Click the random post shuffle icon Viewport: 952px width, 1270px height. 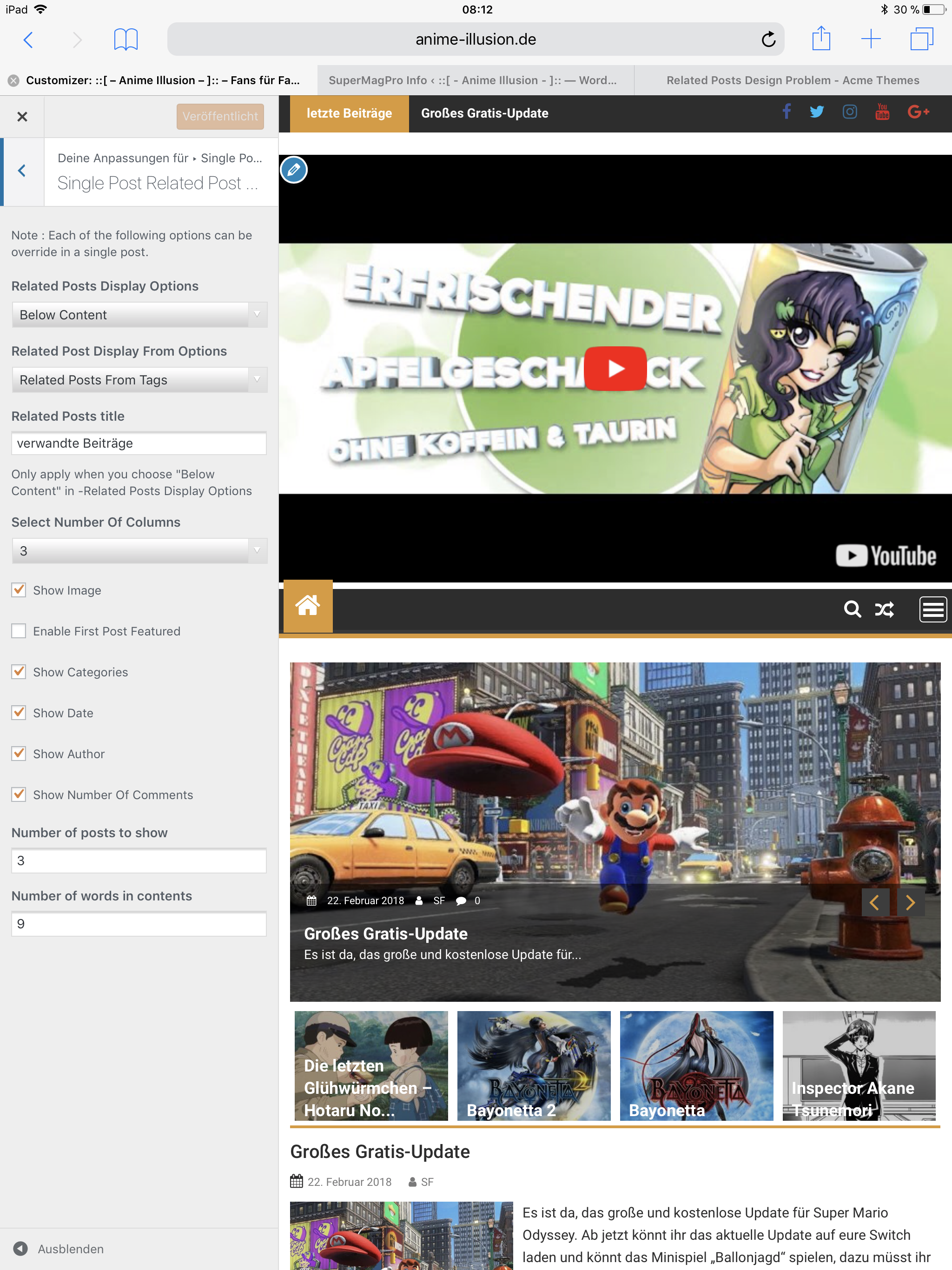pyautogui.click(x=884, y=609)
